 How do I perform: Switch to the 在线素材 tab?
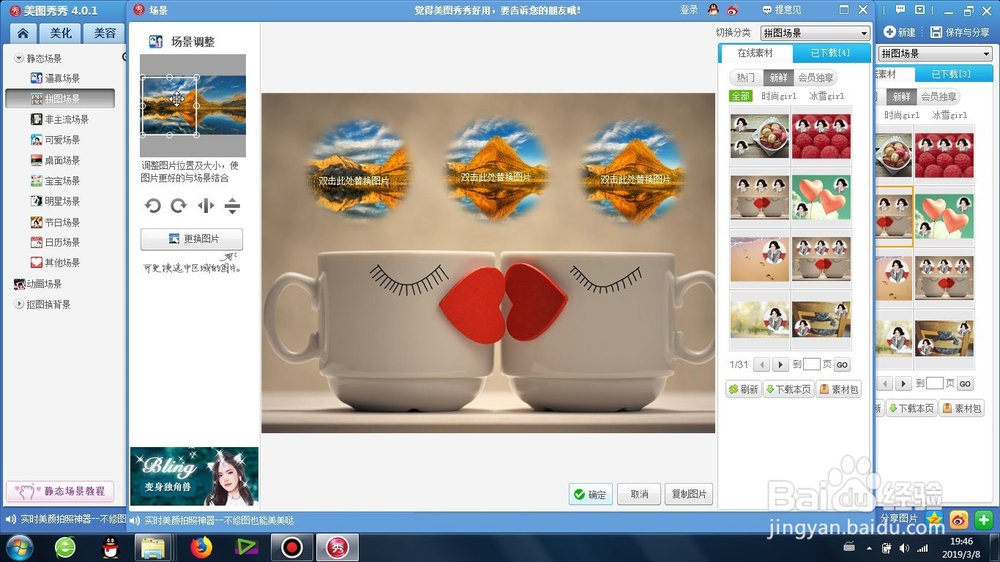tap(755, 53)
